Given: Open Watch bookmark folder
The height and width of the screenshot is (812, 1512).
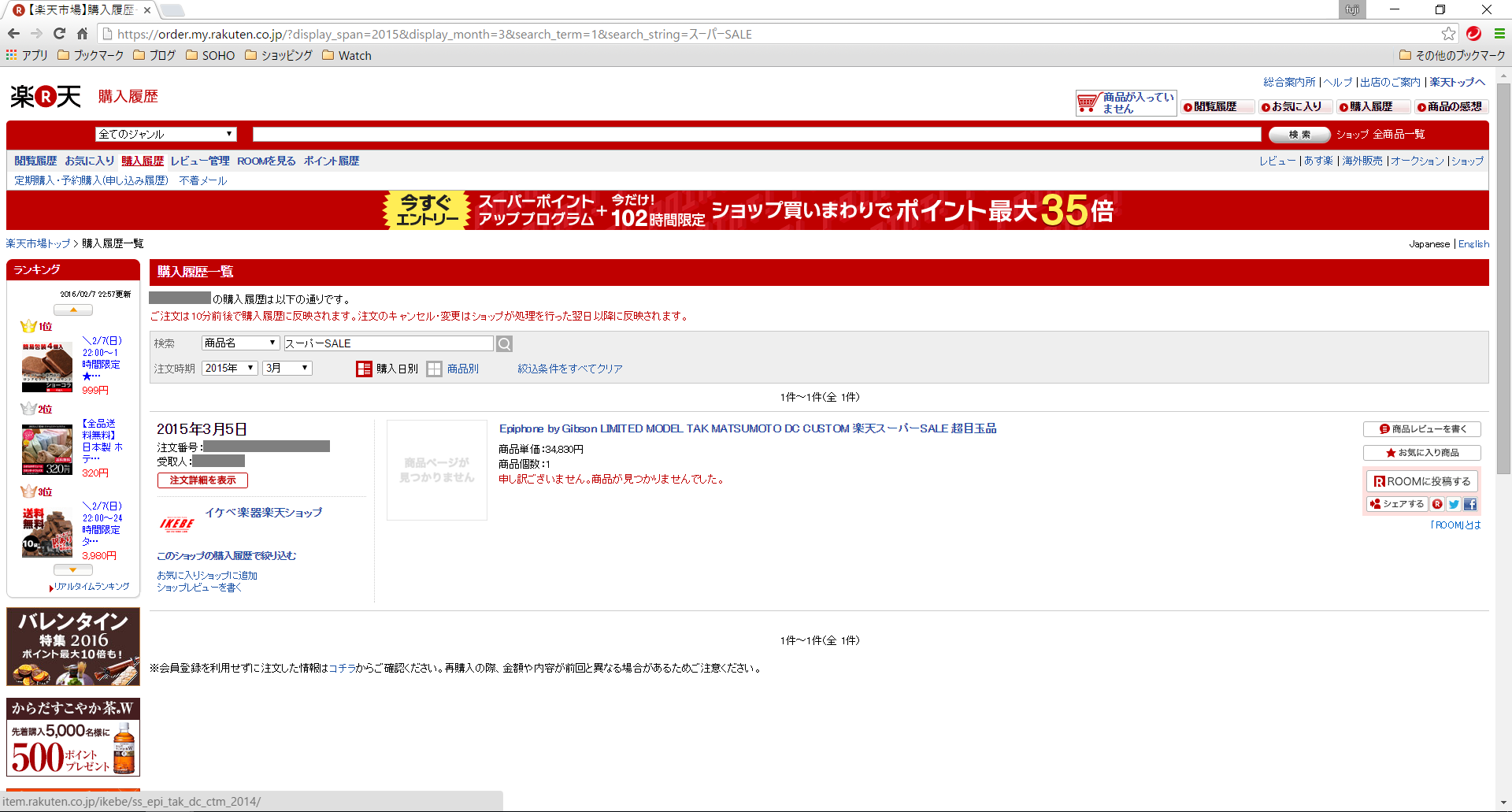Looking at the screenshot, I should (x=346, y=55).
